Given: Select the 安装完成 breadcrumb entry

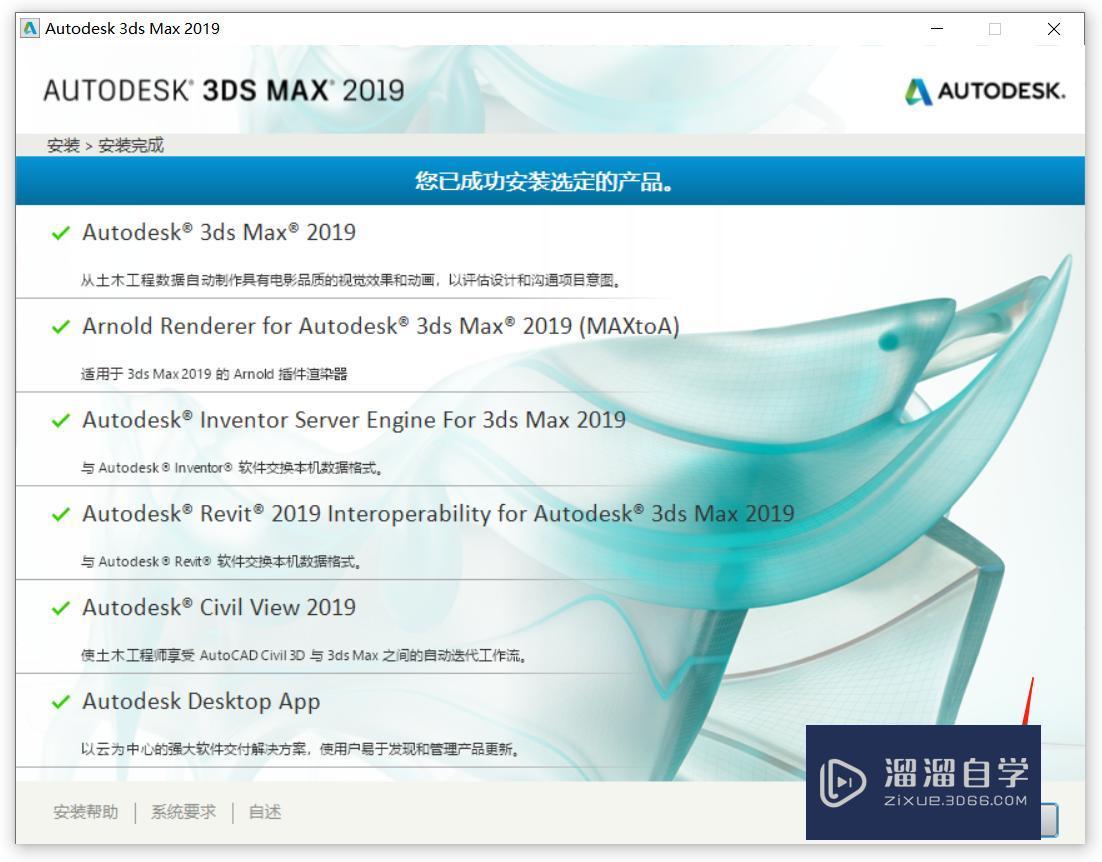Looking at the screenshot, I should [130, 145].
